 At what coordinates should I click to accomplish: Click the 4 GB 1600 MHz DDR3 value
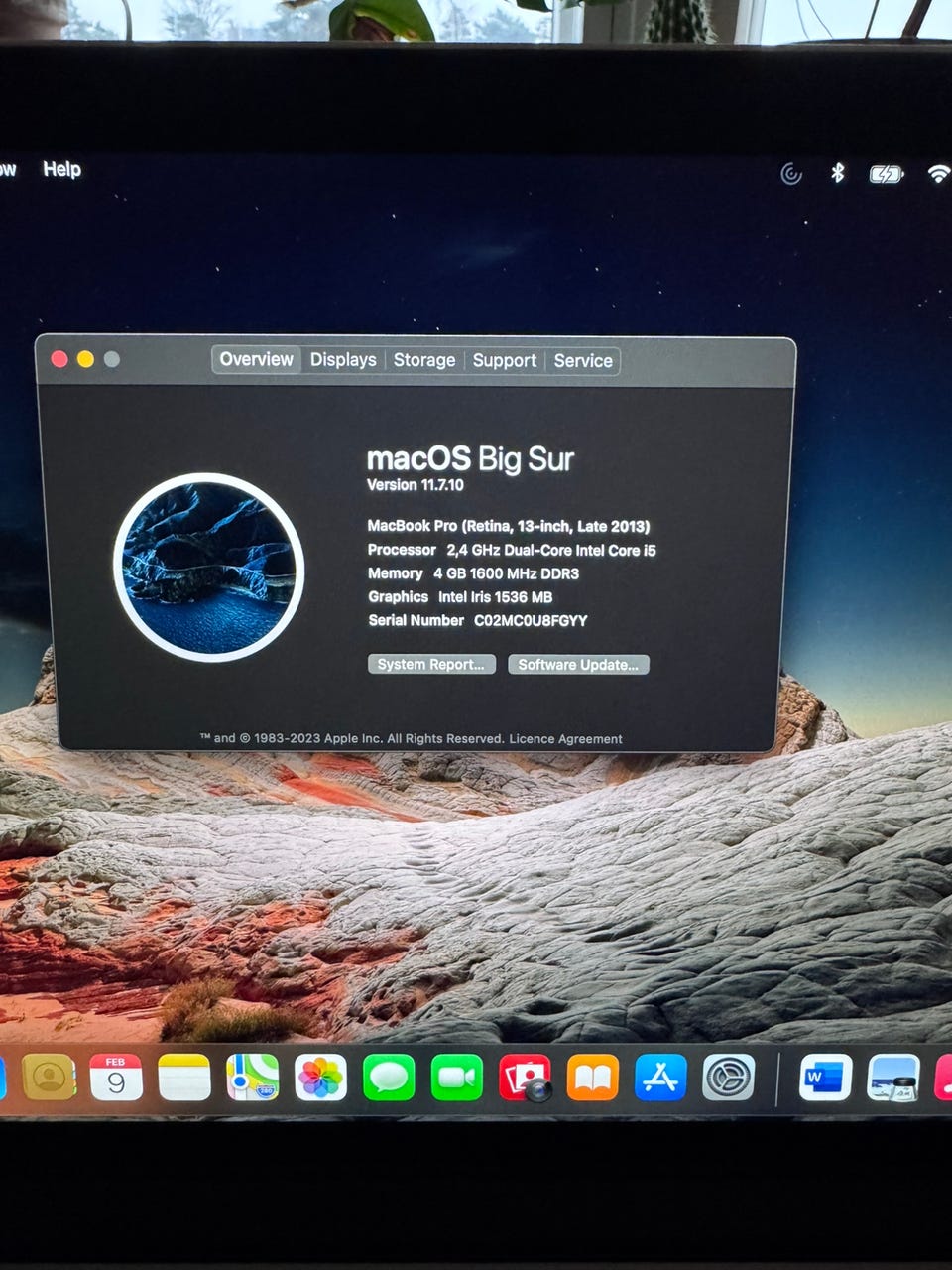point(506,573)
